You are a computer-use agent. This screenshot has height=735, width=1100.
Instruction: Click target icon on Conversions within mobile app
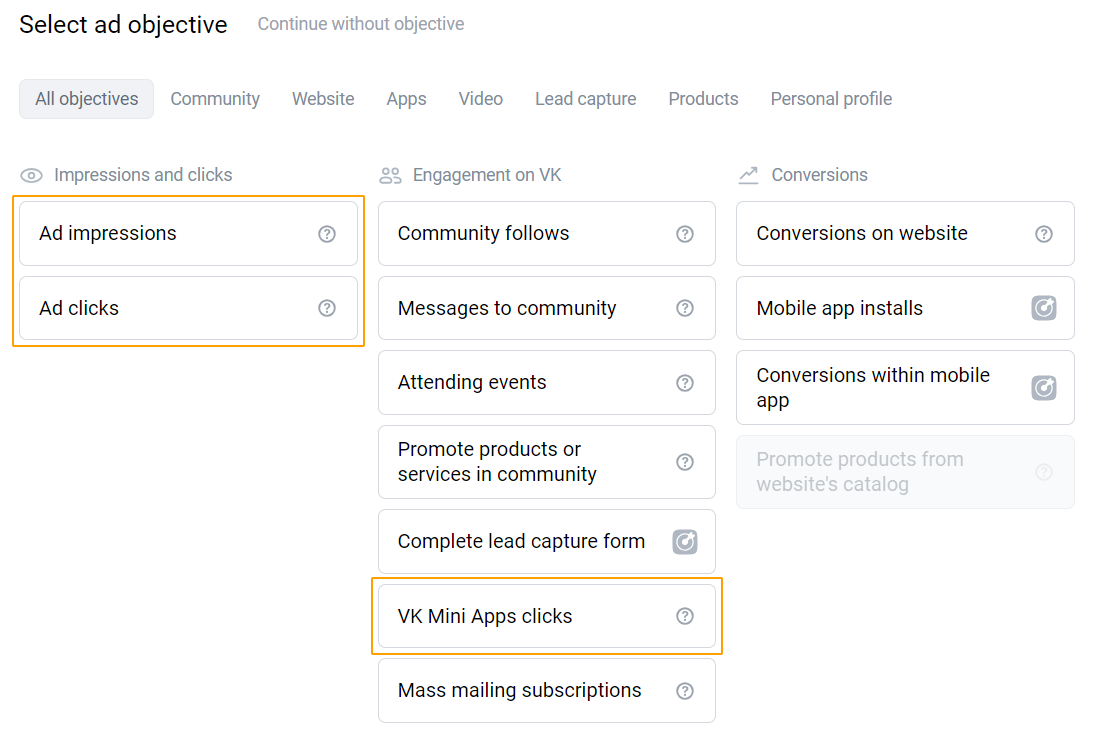(1044, 388)
